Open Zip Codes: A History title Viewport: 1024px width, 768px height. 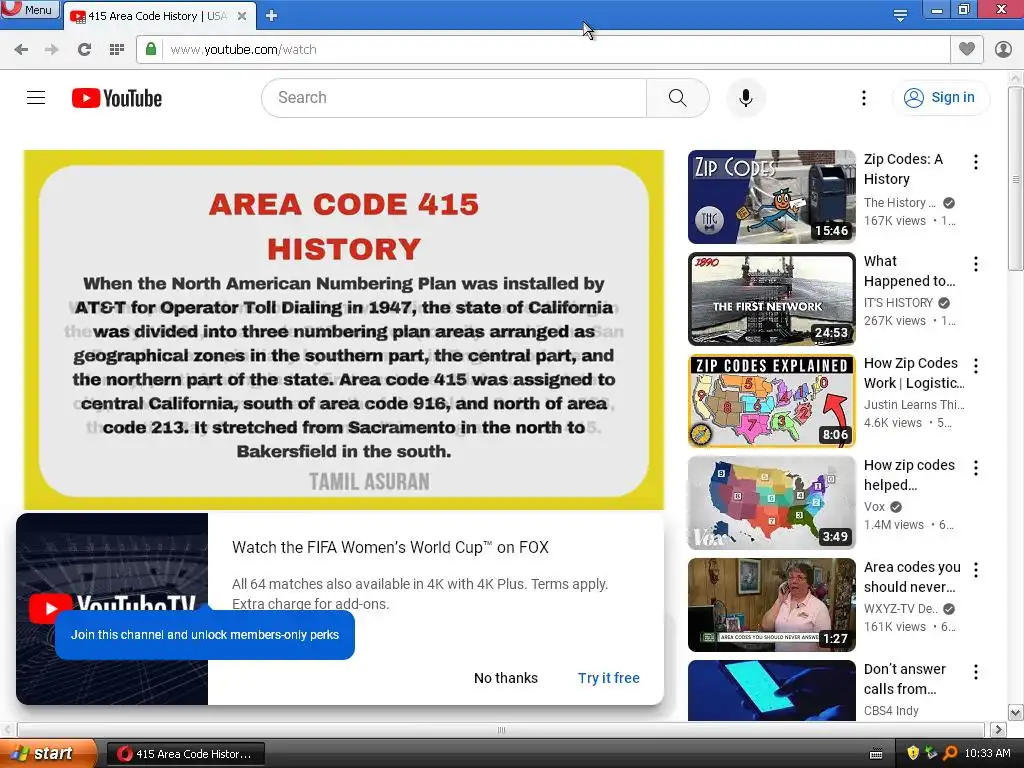pos(903,169)
